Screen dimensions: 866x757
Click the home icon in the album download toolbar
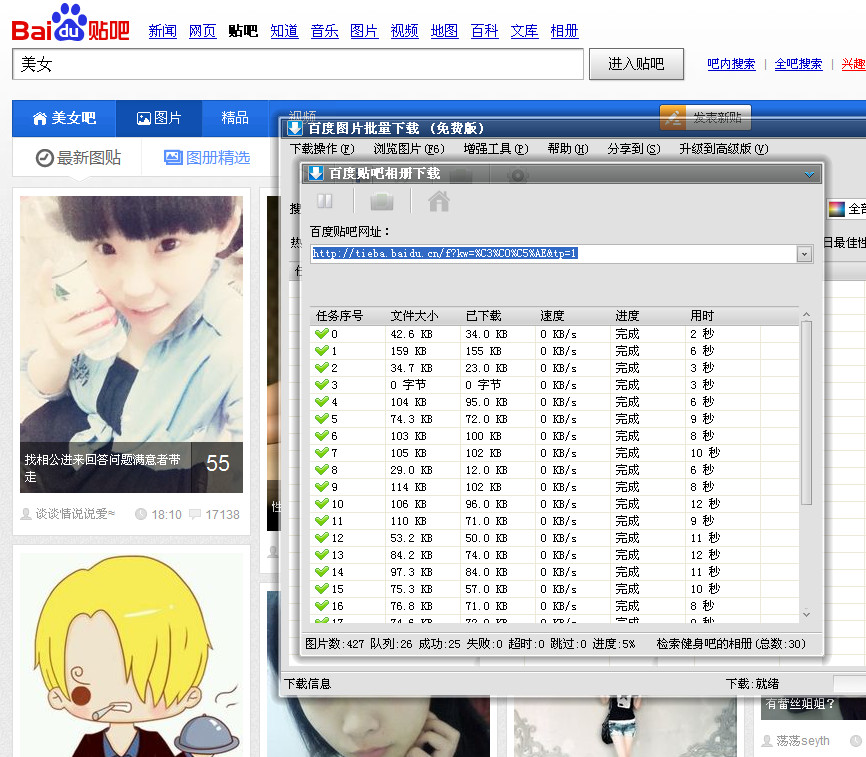[438, 202]
